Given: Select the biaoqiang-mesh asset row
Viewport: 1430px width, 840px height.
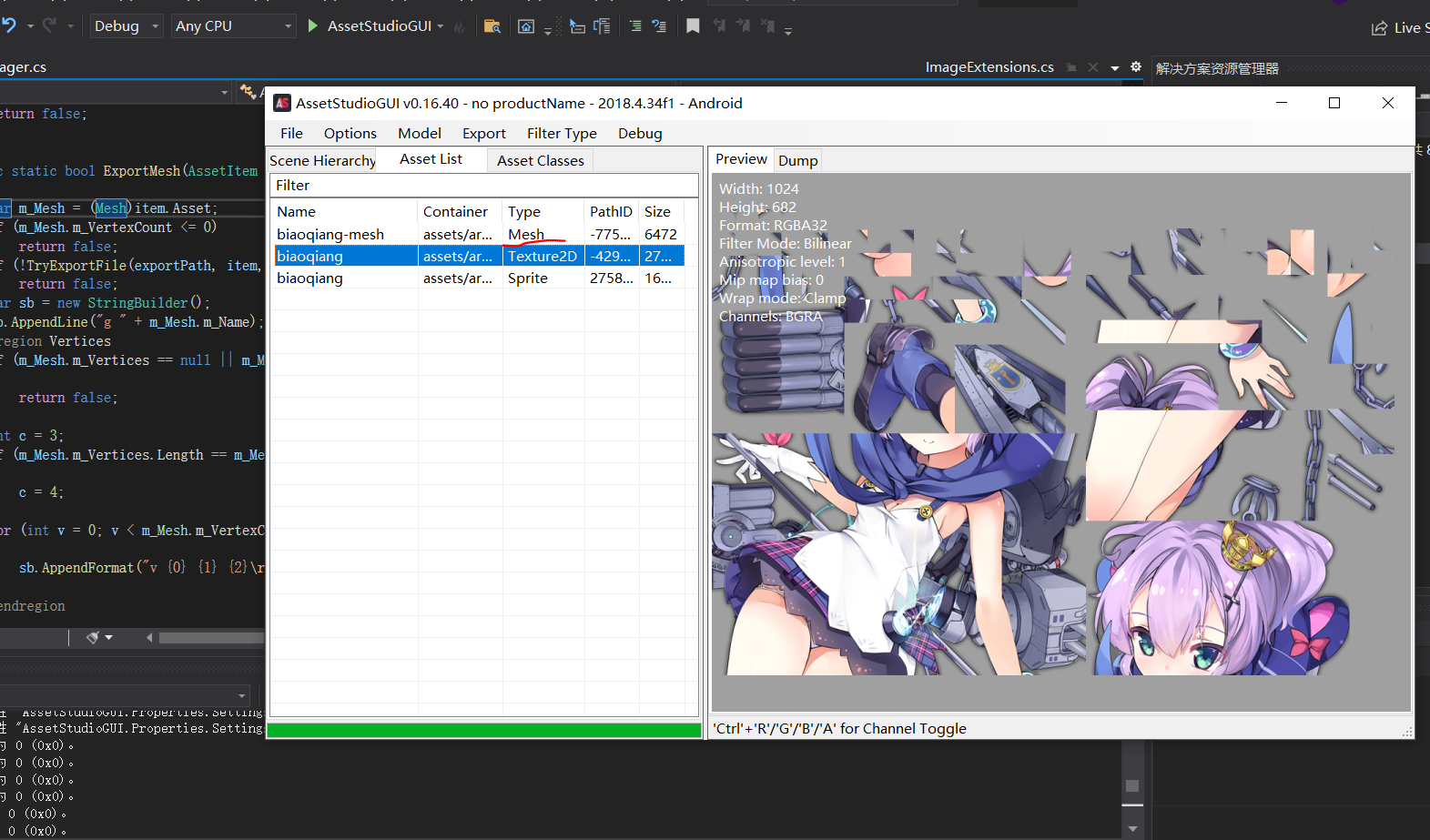Looking at the screenshot, I should tap(478, 235).
